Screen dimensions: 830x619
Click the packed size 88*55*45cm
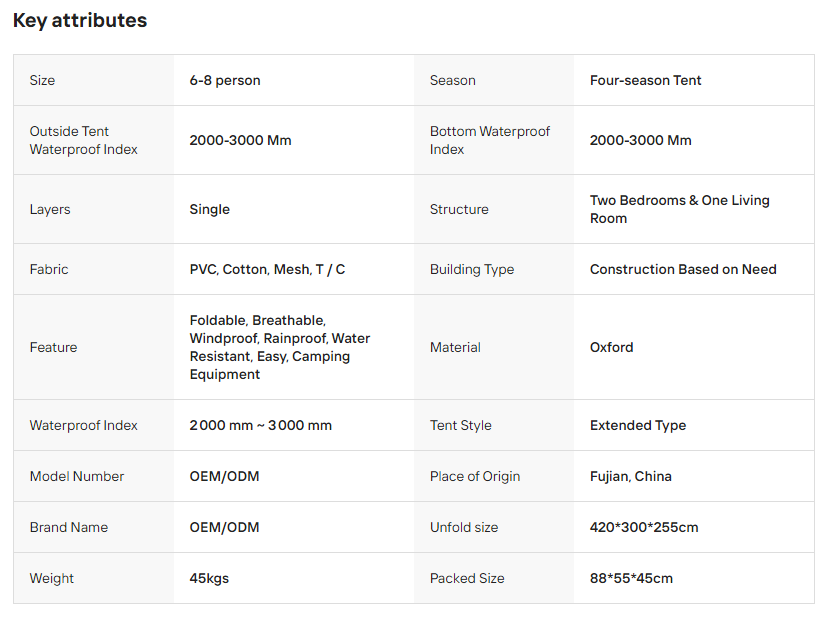click(x=631, y=578)
